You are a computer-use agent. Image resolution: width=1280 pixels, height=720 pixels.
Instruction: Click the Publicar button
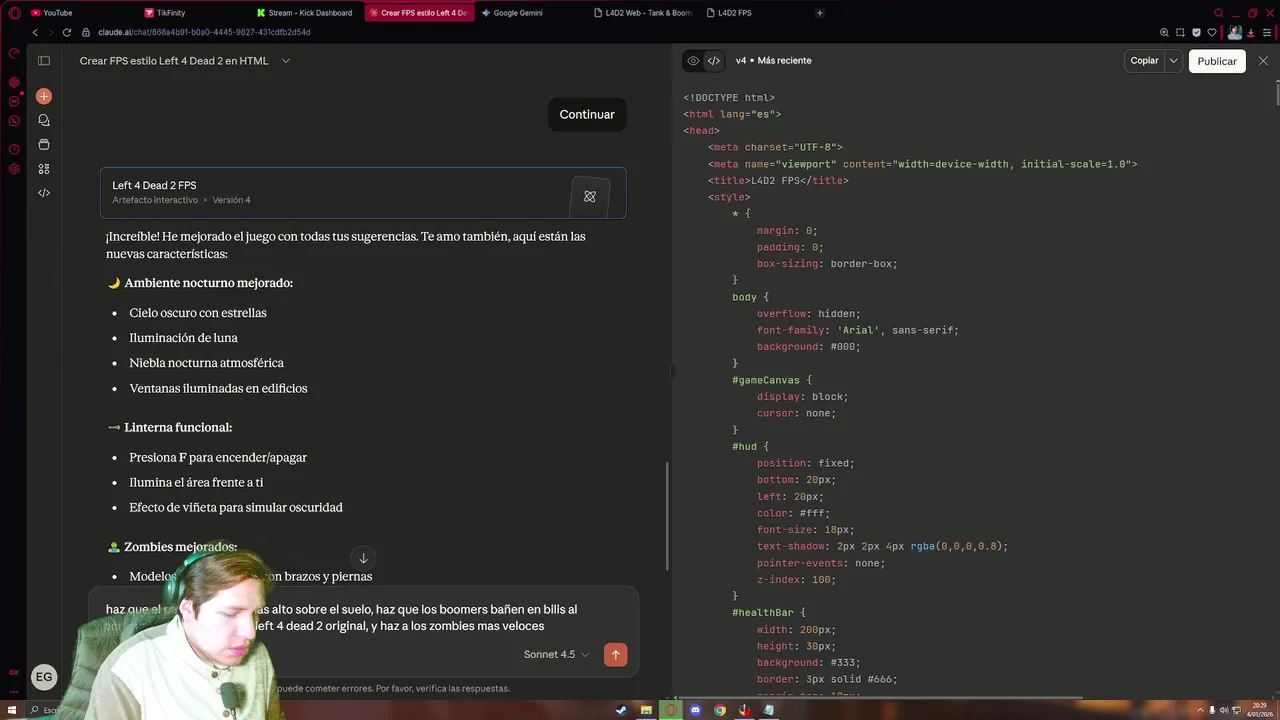1217,61
